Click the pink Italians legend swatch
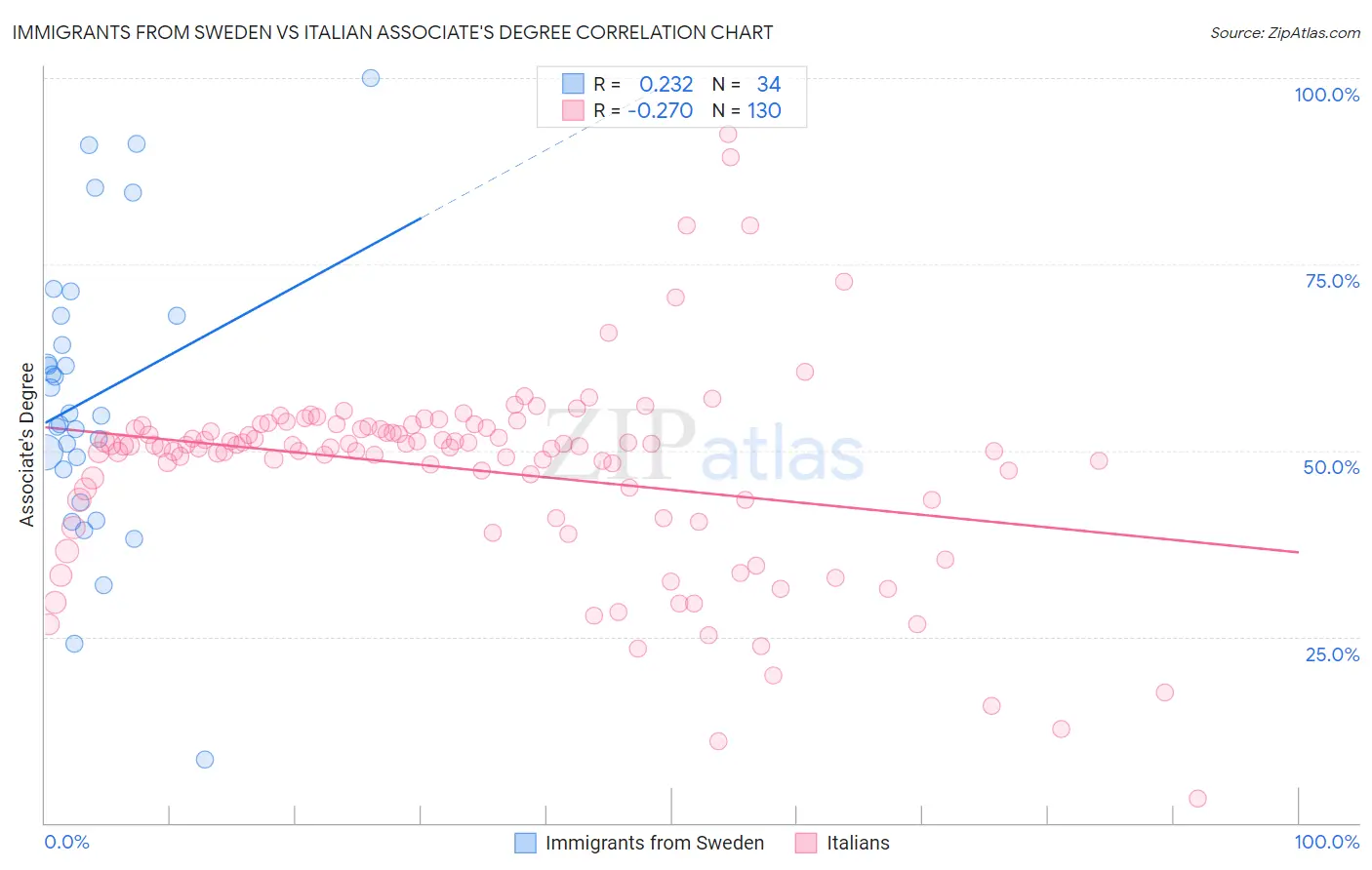This screenshot has height=870, width=1372. tap(806, 843)
